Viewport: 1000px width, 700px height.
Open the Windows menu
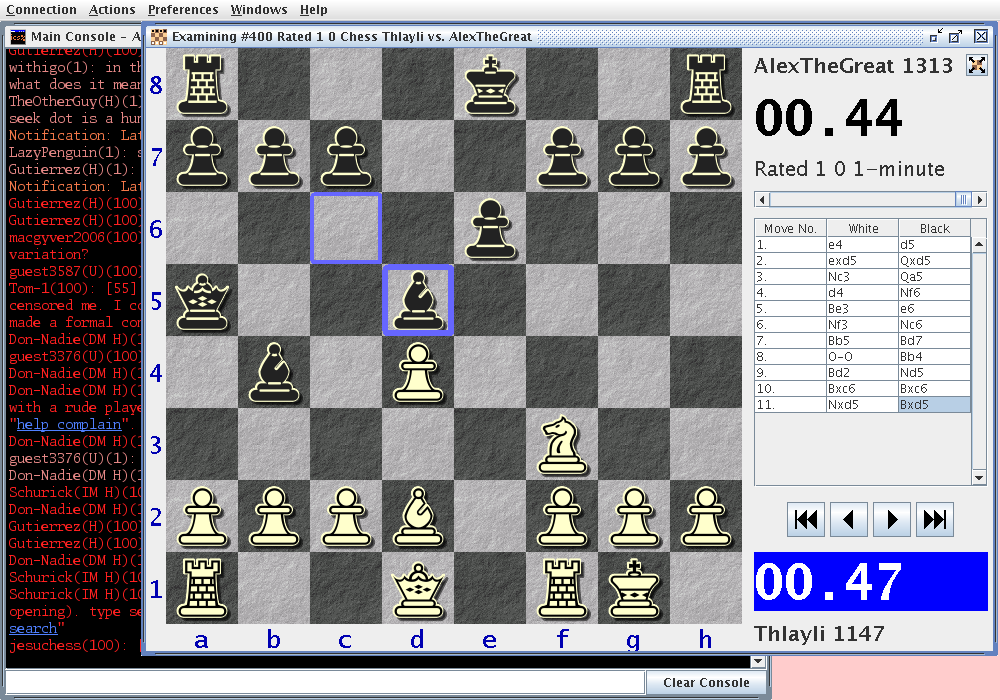(x=258, y=10)
